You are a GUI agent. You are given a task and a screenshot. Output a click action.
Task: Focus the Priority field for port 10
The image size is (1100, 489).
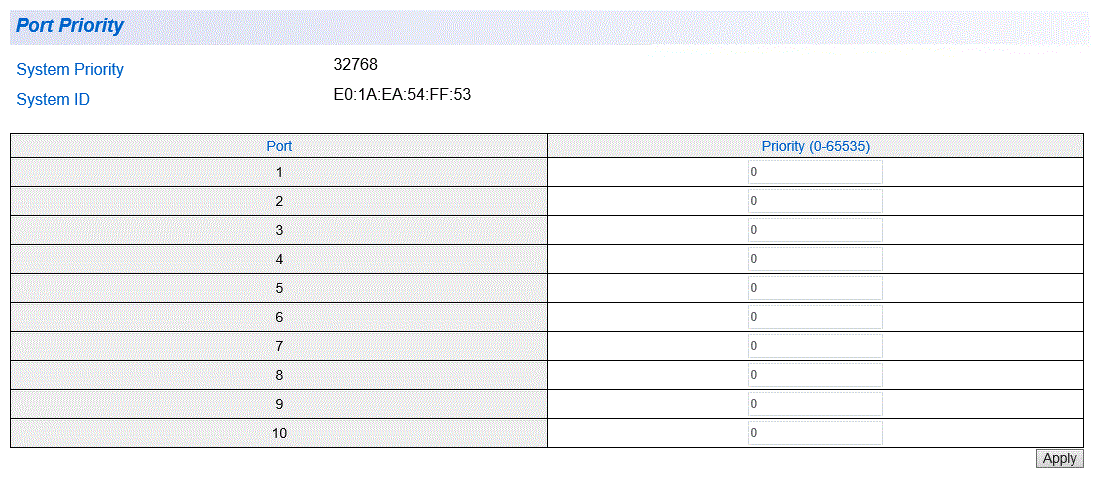pos(815,433)
